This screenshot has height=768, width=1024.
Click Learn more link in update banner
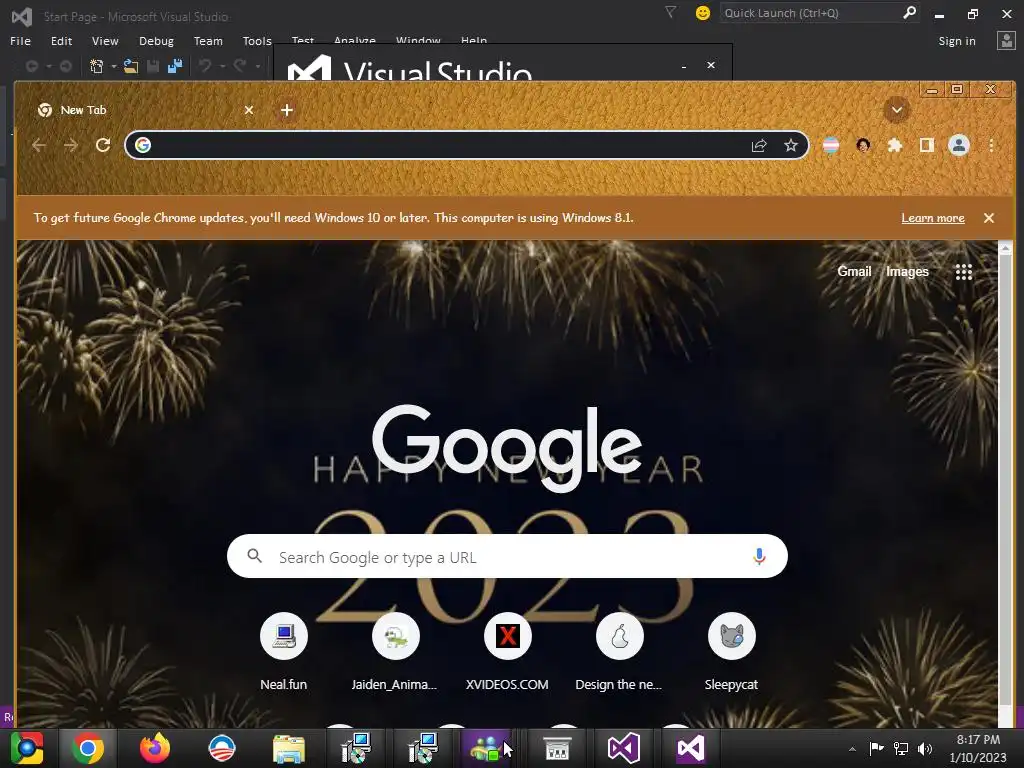point(933,218)
